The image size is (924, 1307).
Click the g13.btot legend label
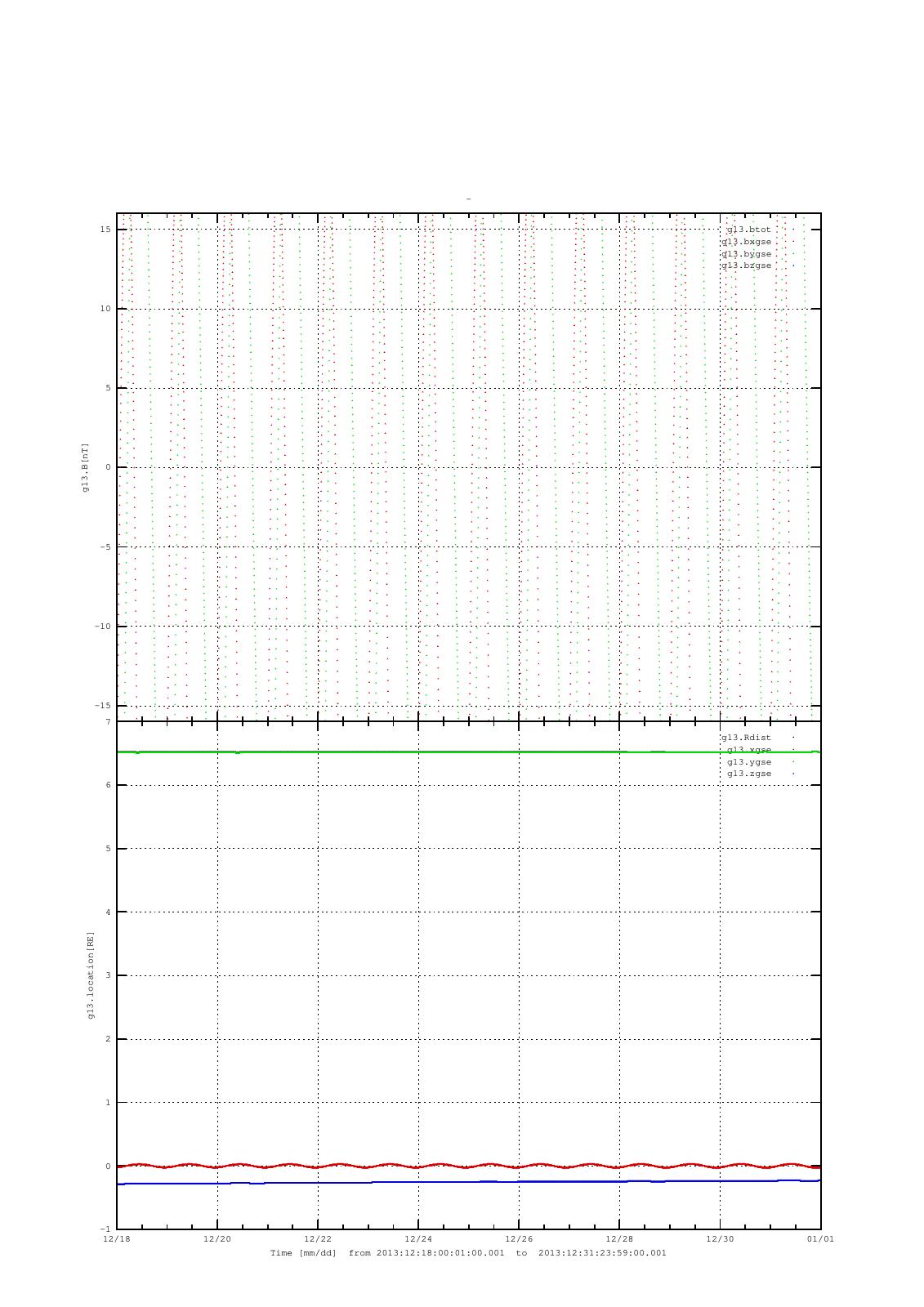point(748,230)
